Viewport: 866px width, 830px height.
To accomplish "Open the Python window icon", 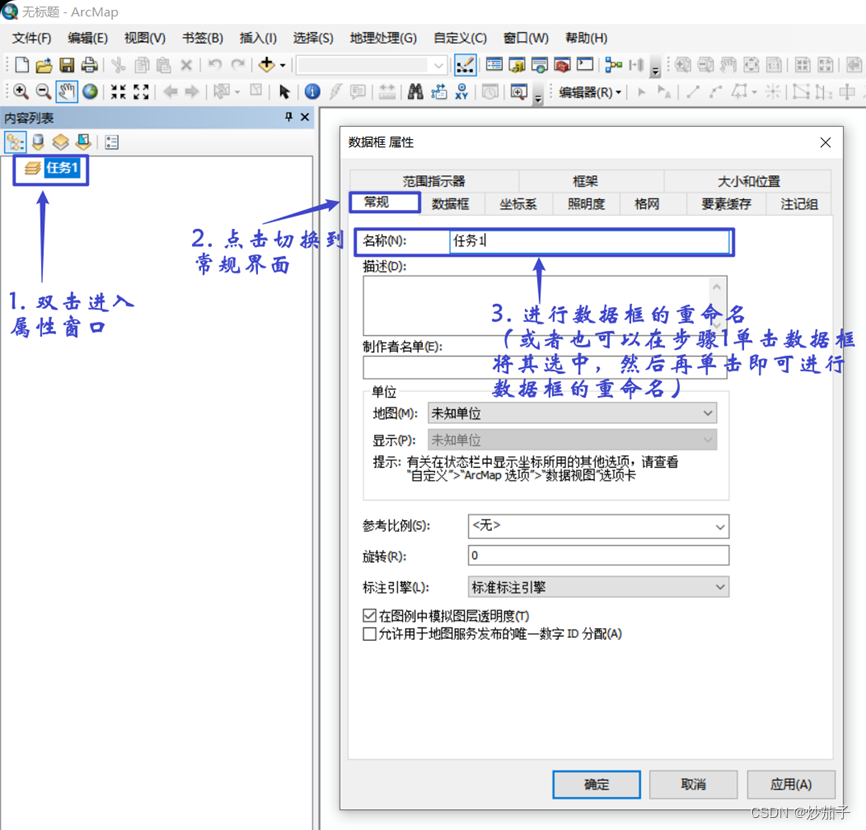I will (585, 65).
